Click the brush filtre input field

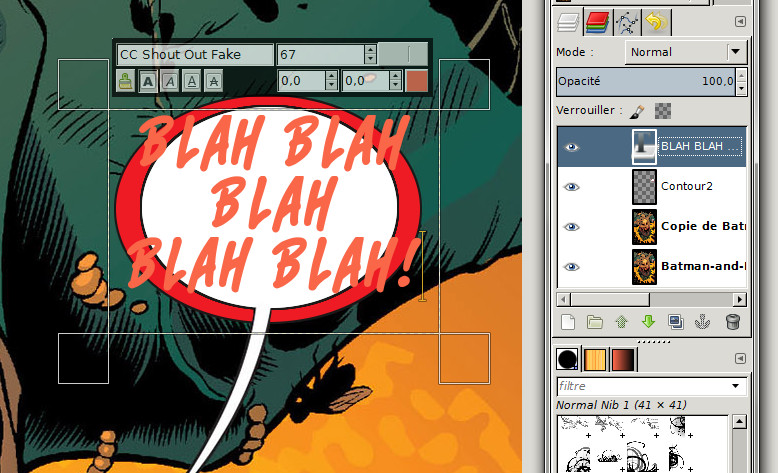(643, 386)
